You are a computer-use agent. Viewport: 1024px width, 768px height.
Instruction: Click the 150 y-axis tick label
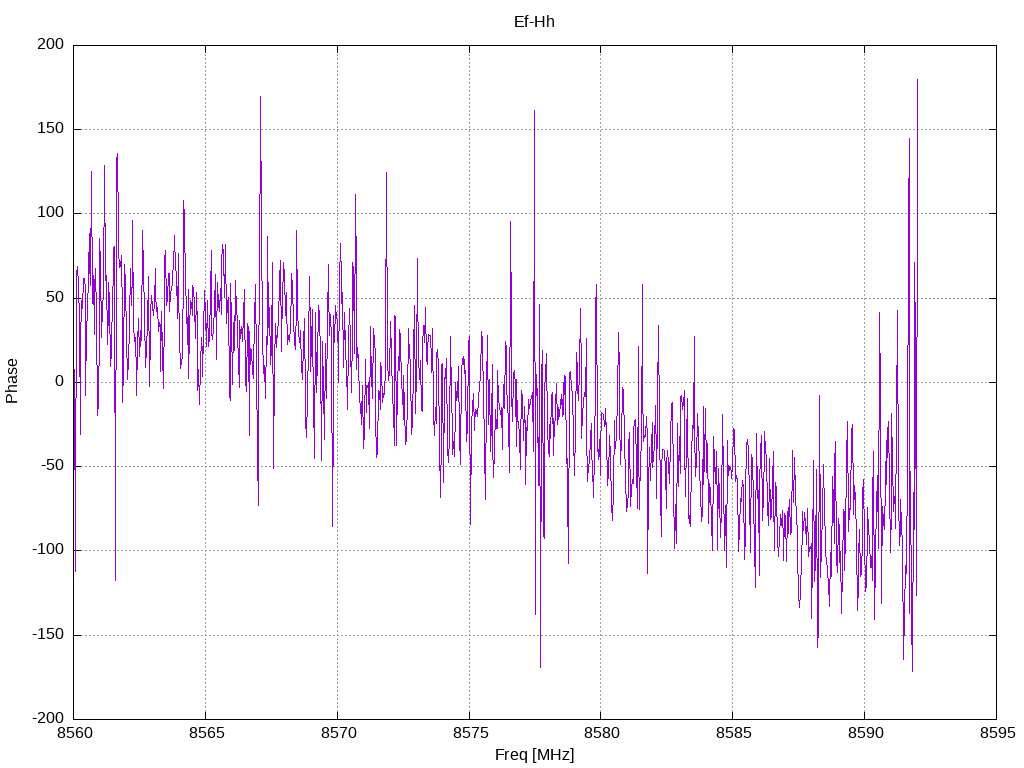(51, 129)
